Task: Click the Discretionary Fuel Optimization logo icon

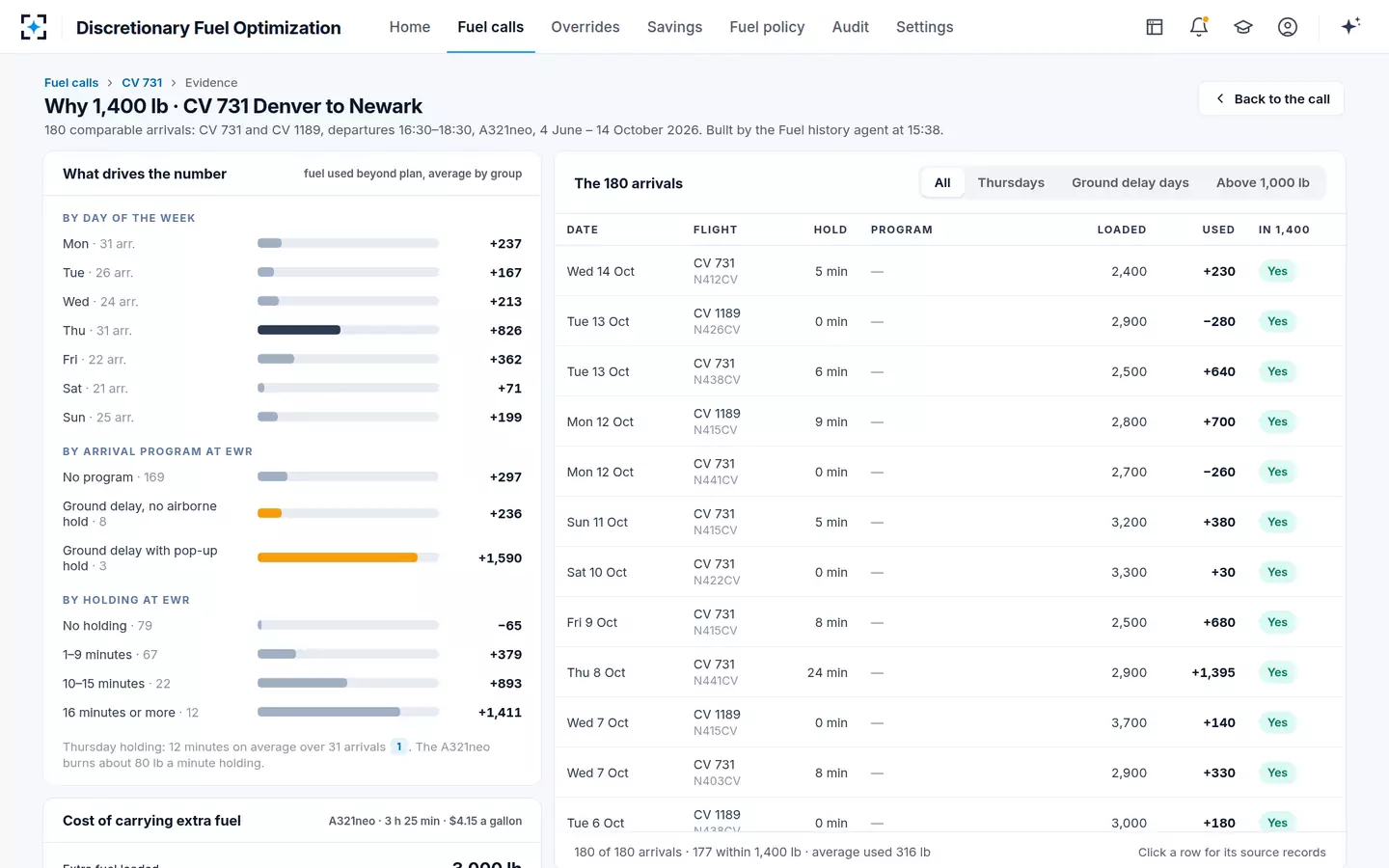Action: click(34, 27)
